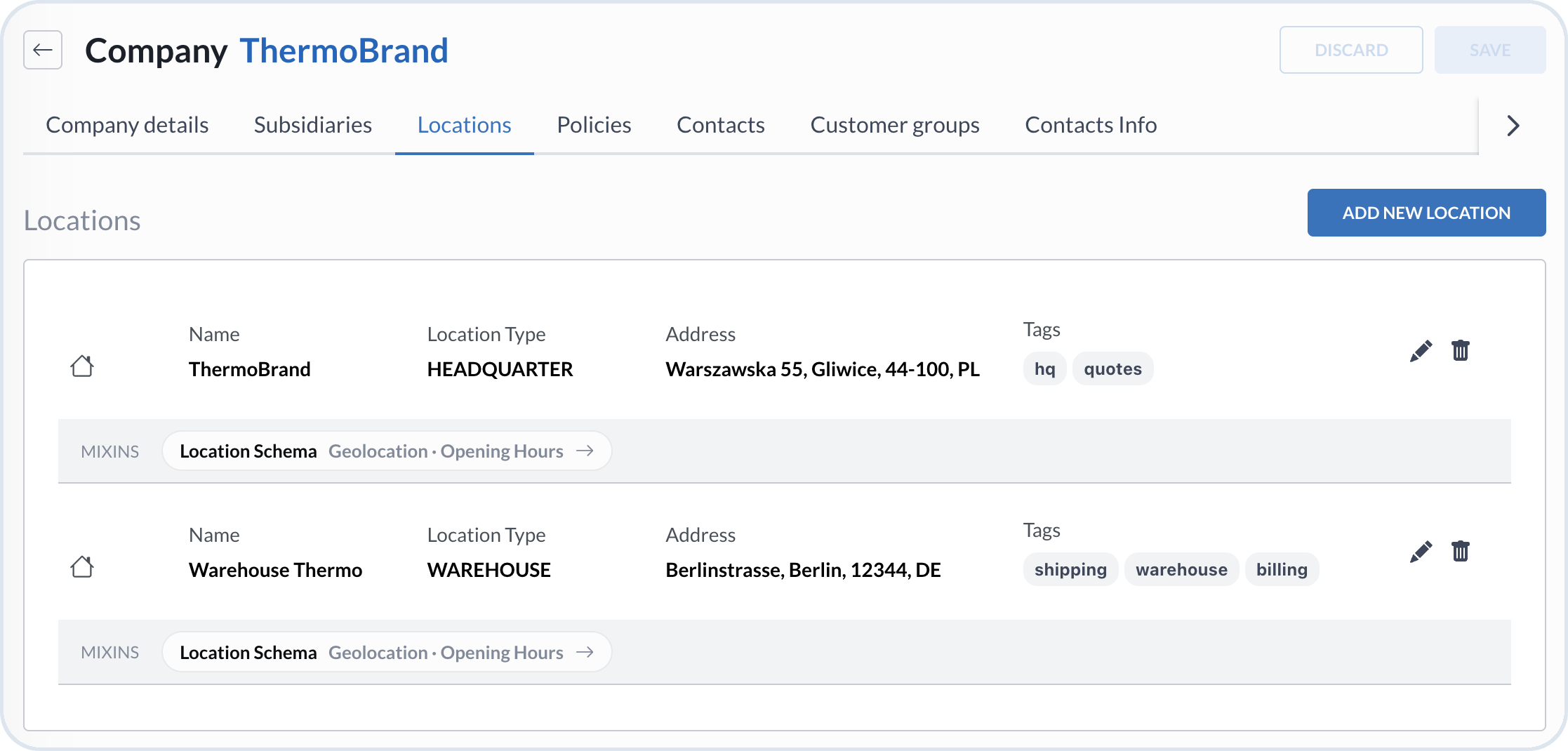Open Warehouse Thermo Location Schema mixin arrow
Image resolution: width=1568 pixels, height=751 pixels.
[x=585, y=652]
